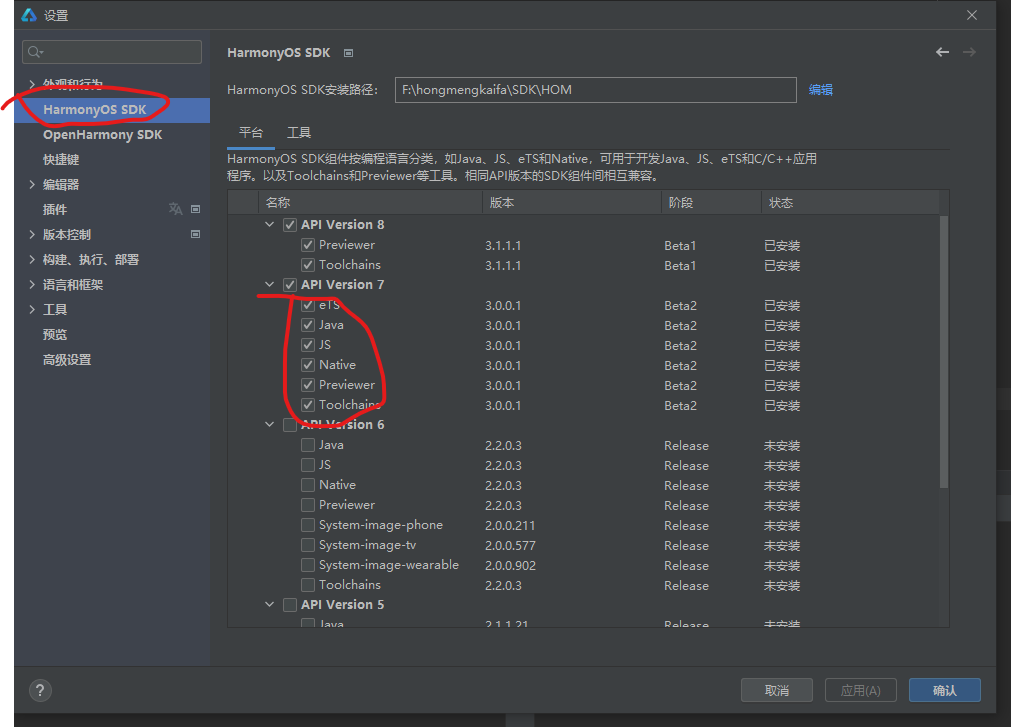This screenshot has height=727, width=1011.
Task: Click the project-level icon on 插件 row
Action: [x=195, y=209]
